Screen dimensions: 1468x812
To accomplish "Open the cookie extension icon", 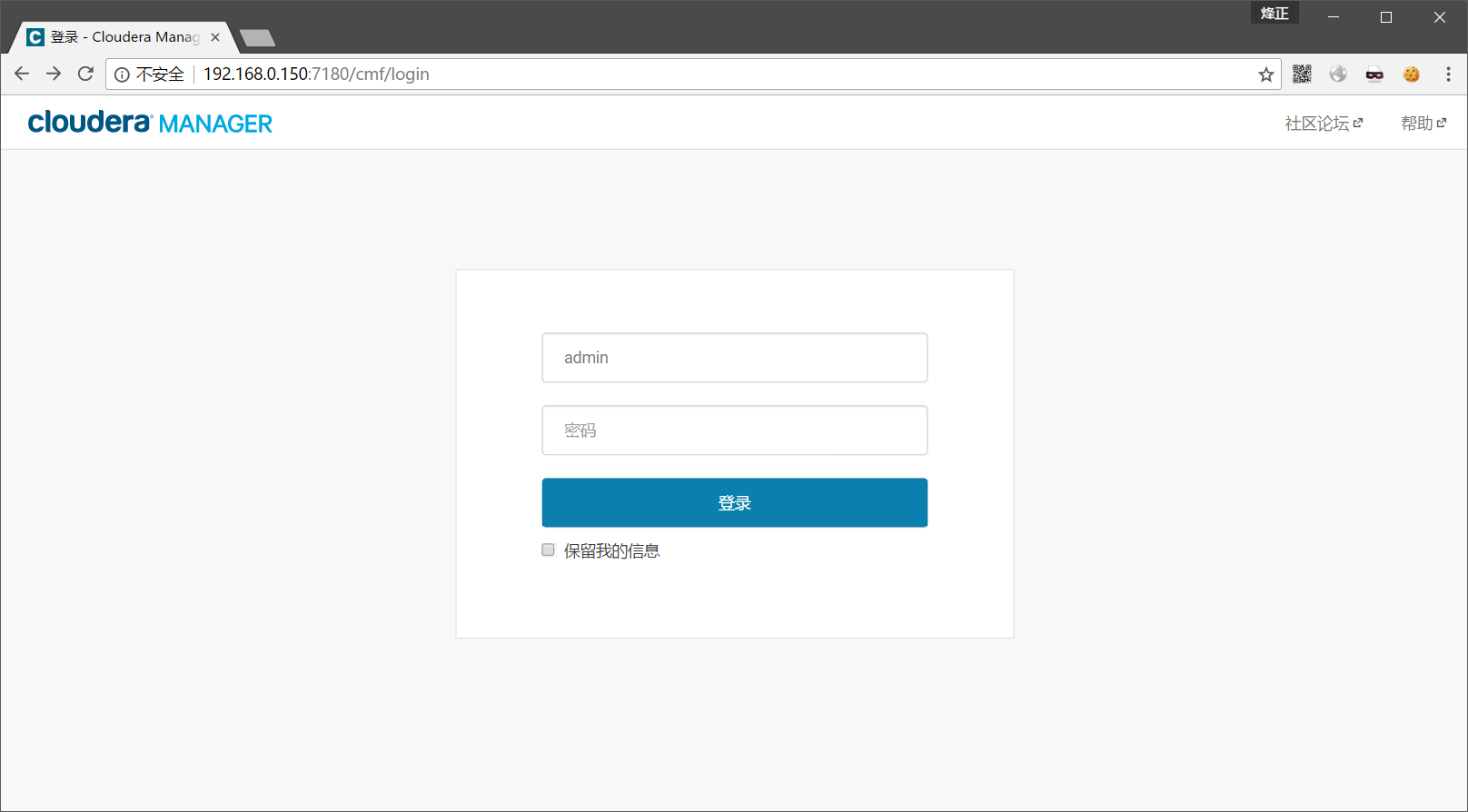I will coord(1411,74).
